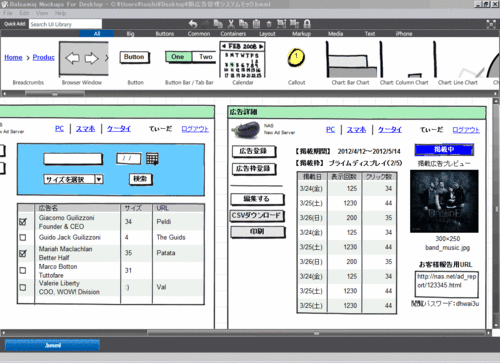Viewport: 500px width, 363px height.
Task: Click the blue mockup file tab at bottom
Action: pyautogui.click(x=53, y=345)
